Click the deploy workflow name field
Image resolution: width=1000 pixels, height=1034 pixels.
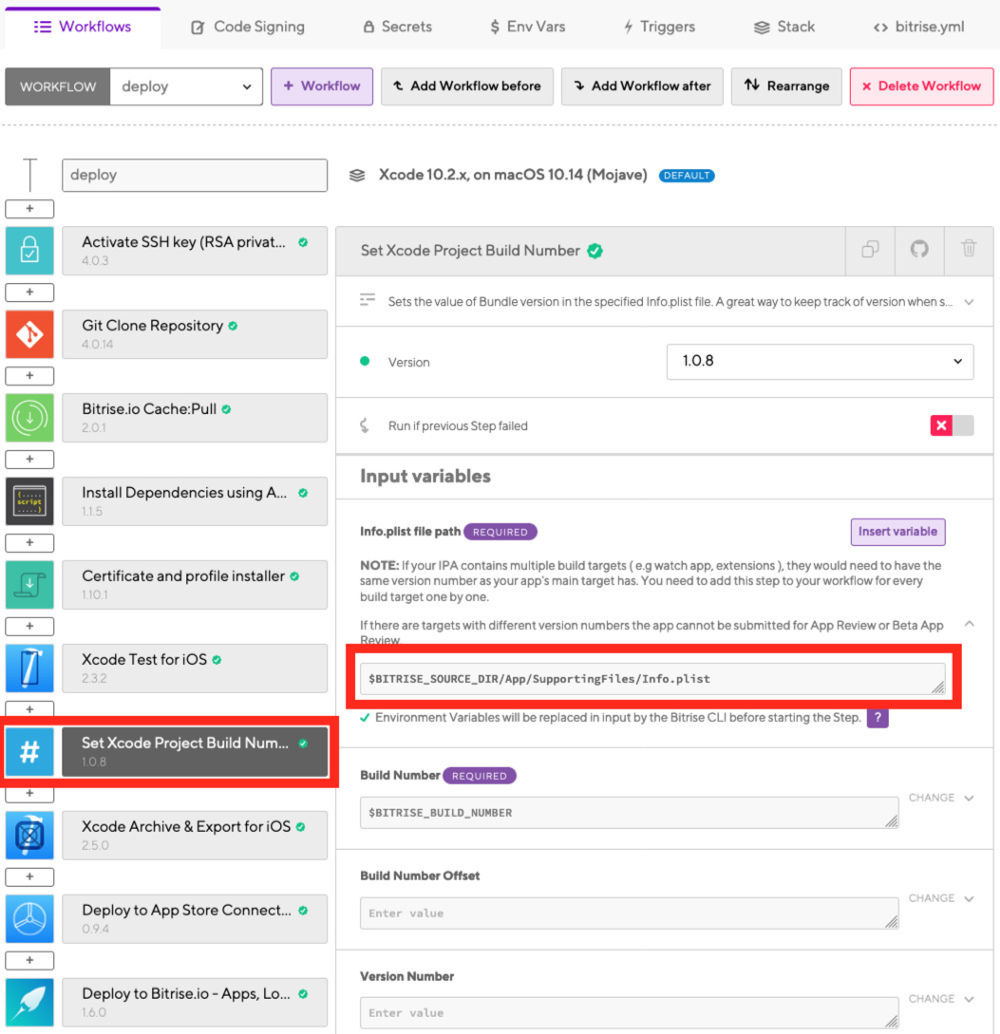[x=195, y=175]
